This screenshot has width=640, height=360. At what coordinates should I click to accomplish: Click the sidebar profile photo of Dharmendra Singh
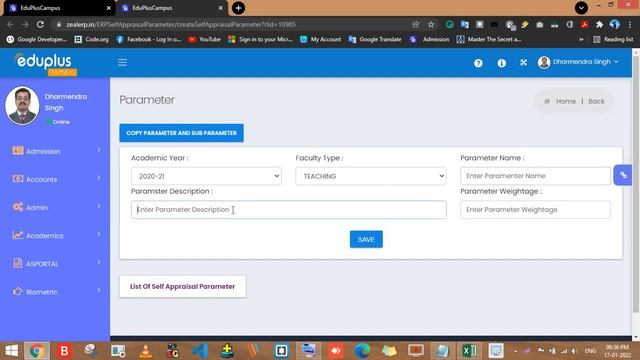[22, 106]
